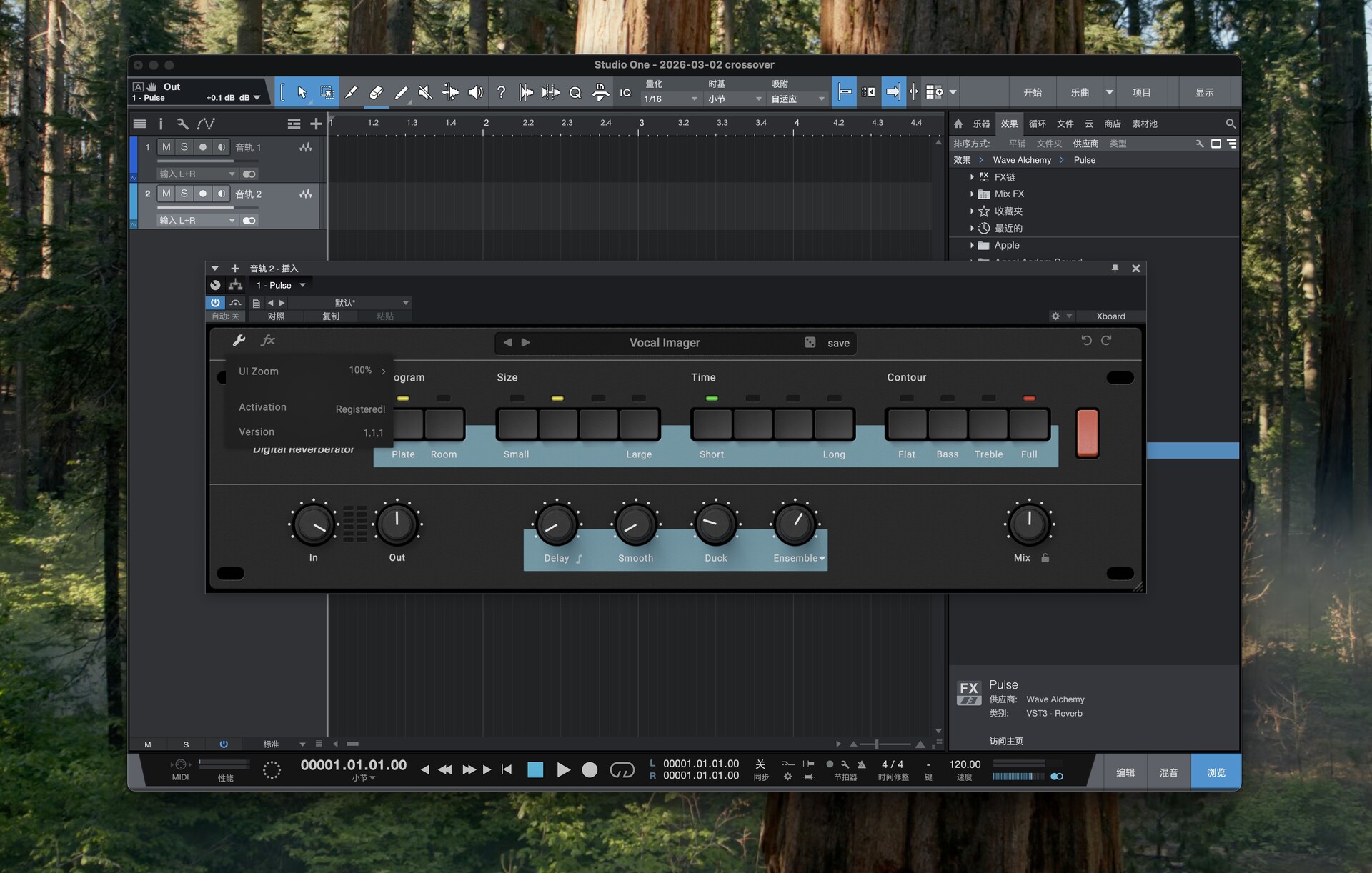1372x873 pixels.
Task: Select the Mute tool in the toolbar
Action: 425,92
